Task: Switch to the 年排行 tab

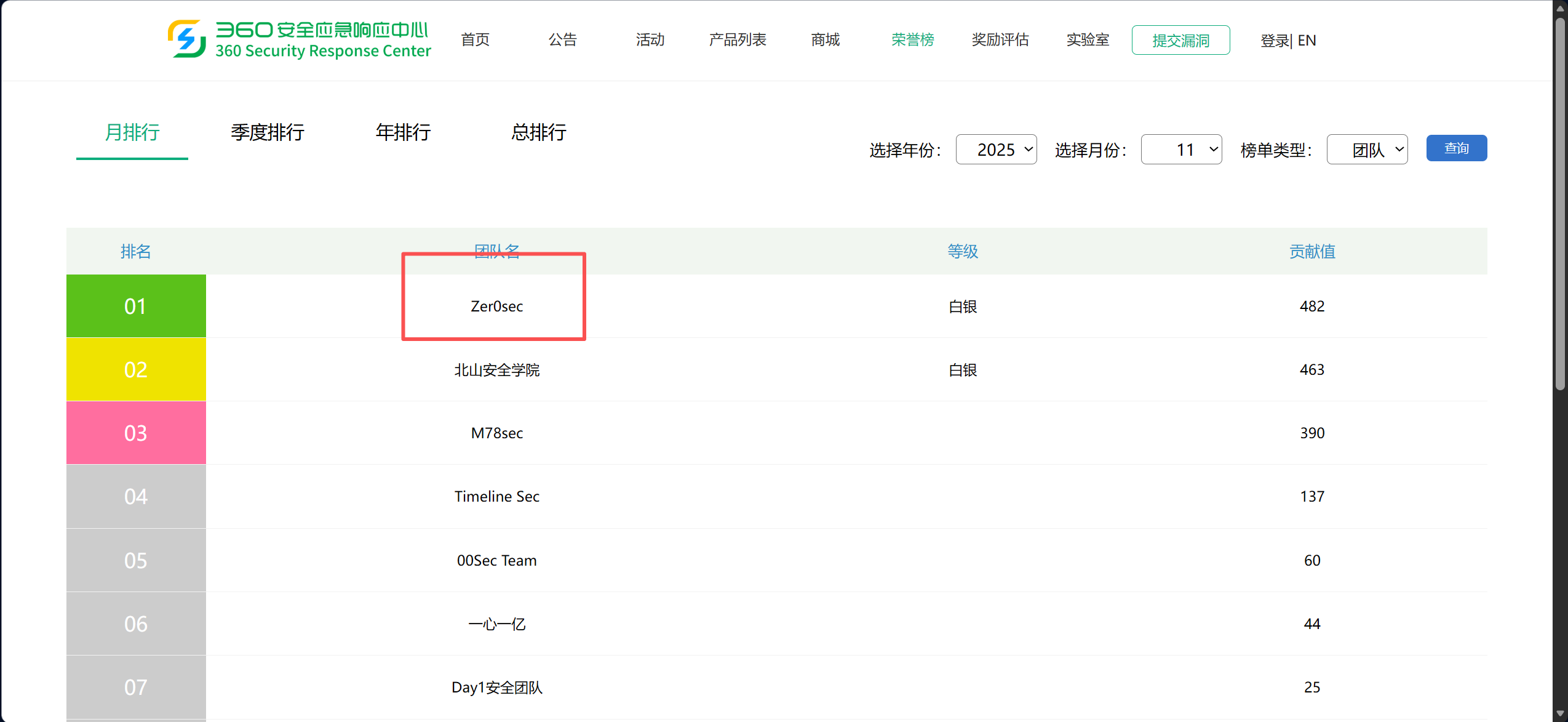Action: [404, 132]
